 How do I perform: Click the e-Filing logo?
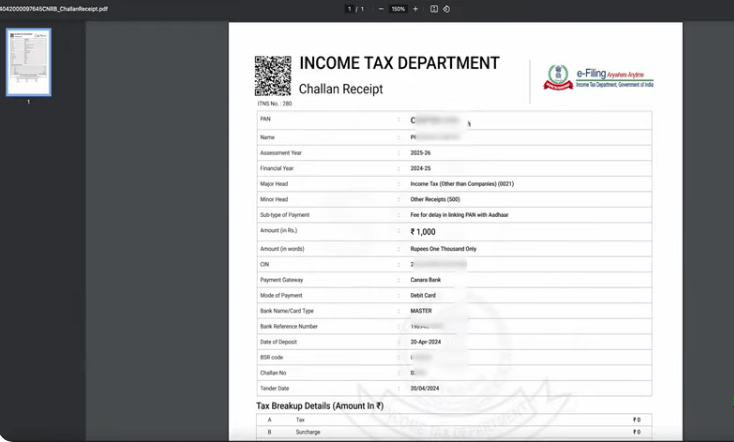coord(597,77)
